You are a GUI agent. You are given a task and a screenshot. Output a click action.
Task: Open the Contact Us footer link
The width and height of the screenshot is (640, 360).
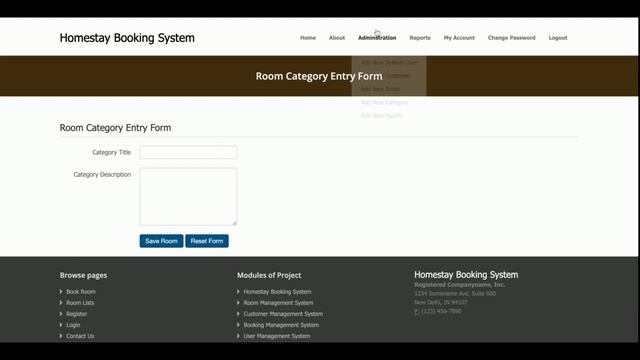click(x=80, y=336)
